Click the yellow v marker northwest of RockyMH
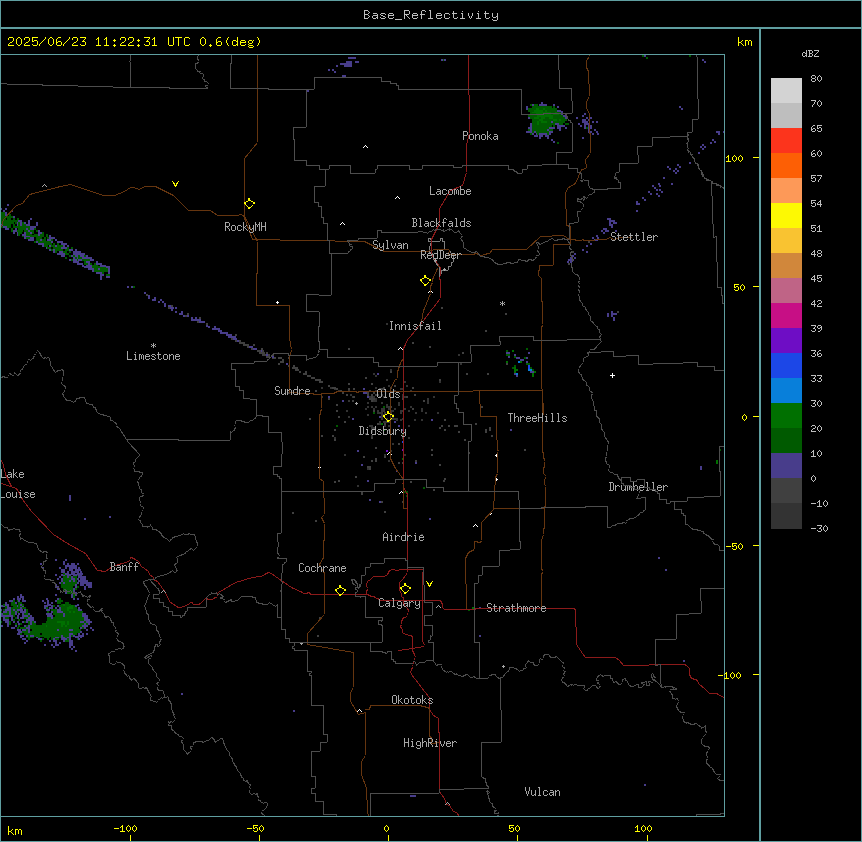The width and height of the screenshot is (862, 842). [x=175, y=184]
